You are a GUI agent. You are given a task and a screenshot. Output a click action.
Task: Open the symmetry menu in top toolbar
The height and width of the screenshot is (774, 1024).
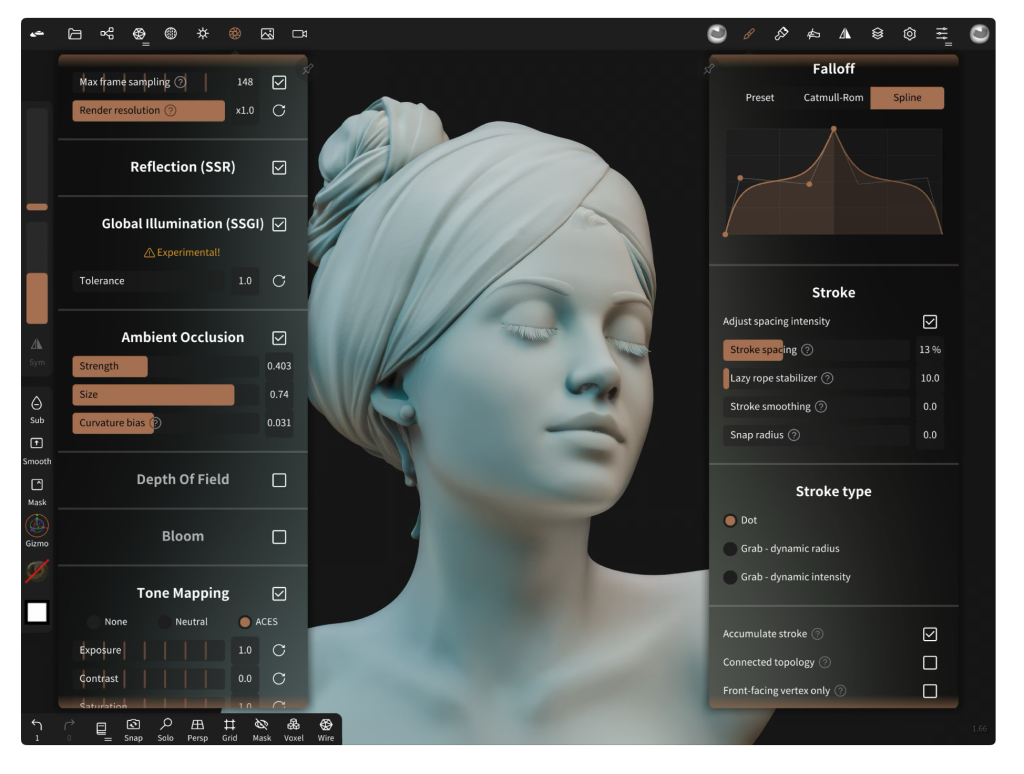tap(845, 34)
